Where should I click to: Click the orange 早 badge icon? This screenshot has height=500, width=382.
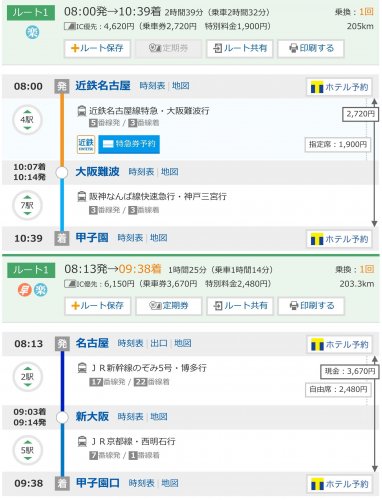pos(25,290)
